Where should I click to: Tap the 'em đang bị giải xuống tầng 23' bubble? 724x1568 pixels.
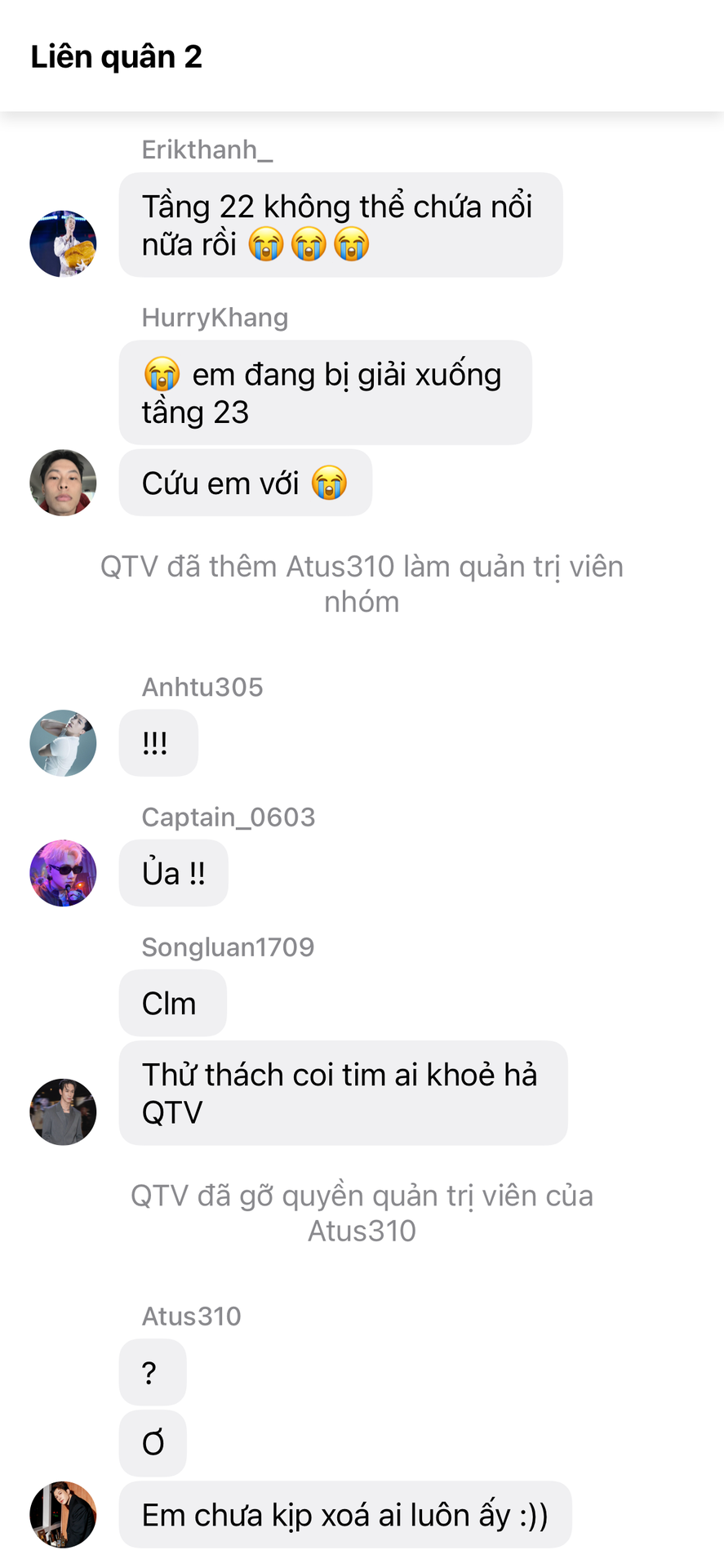pyautogui.click(x=325, y=393)
